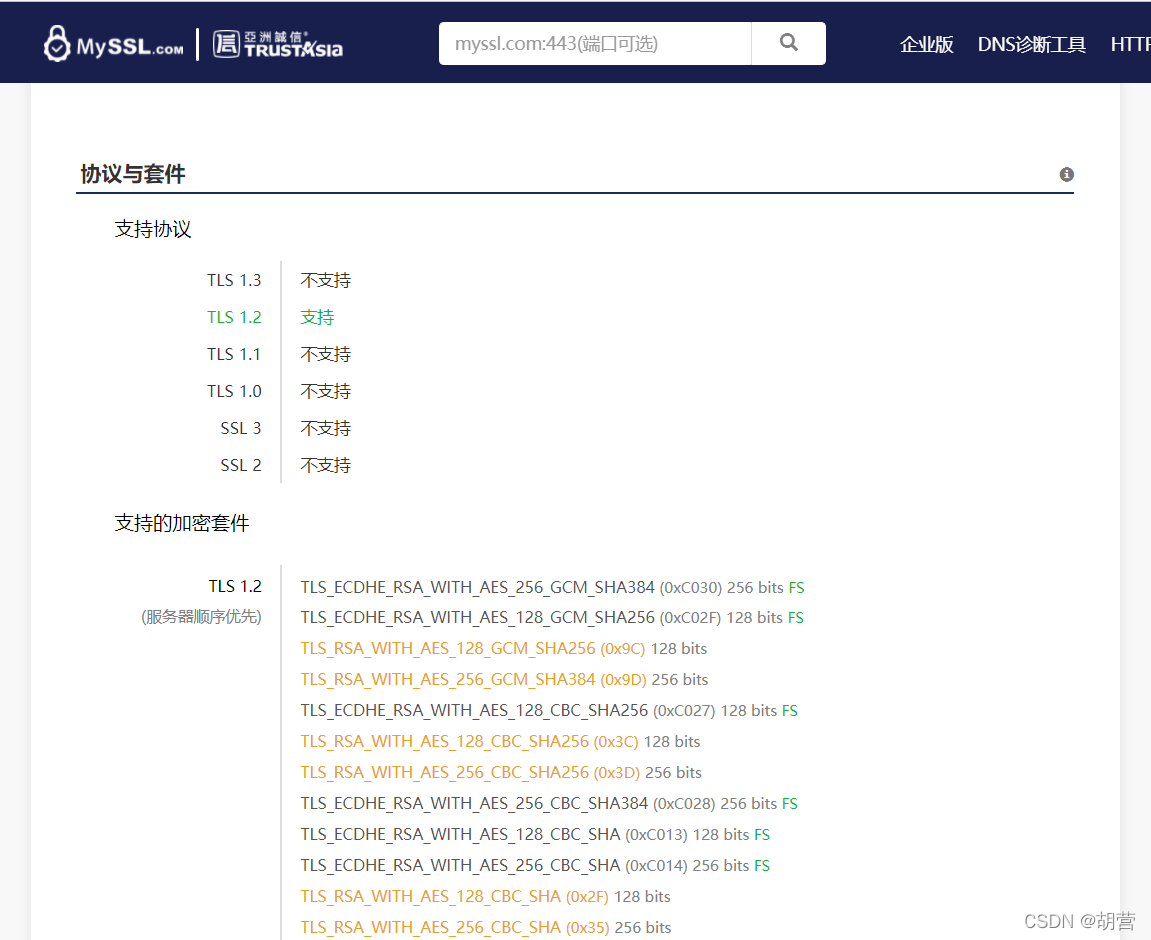
Task: Click orange TLS_RSA_WITH_AES_256_CBC_SHA256 (0x3D) entry
Action: [x=471, y=773]
